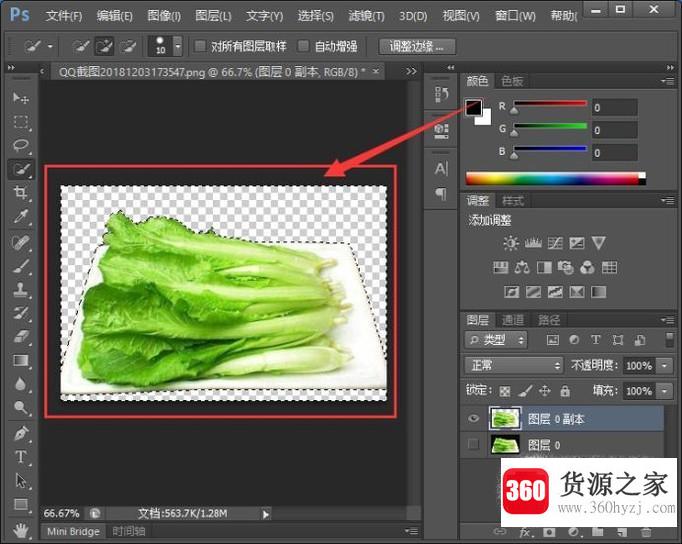Select the Hand tool
This screenshot has height=544, width=682.
(x=20, y=530)
